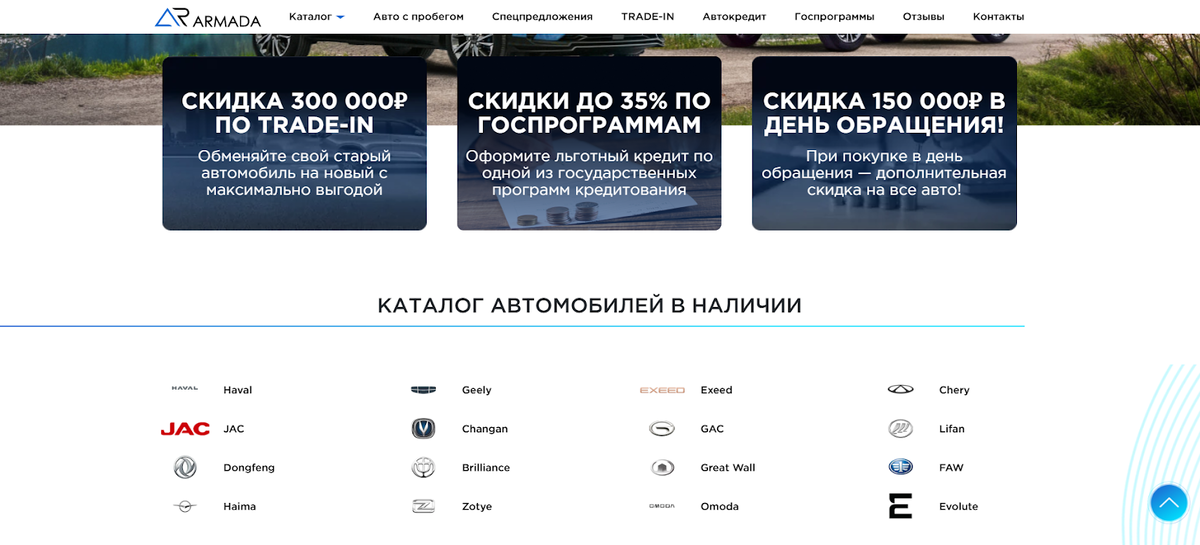Screen dimensions: 1200x545
Task: Pick the Exeed logo icon
Action: point(662,390)
